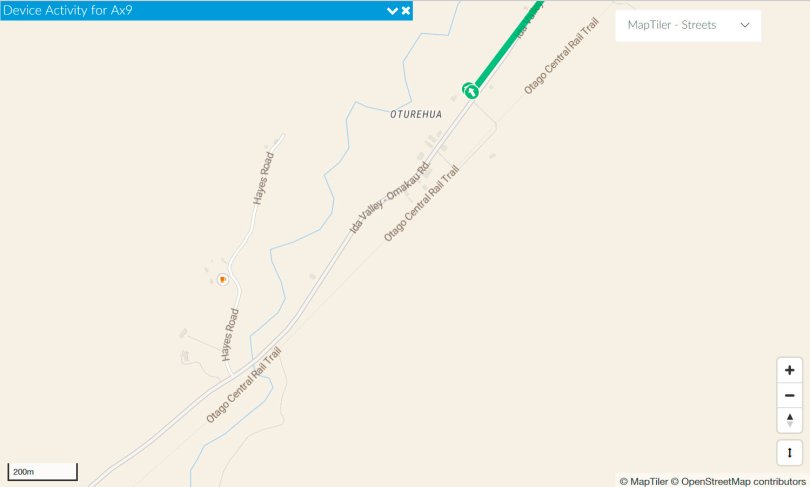Image resolution: width=810 pixels, height=487 pixels.
Task: Click the 200m scale bar
Action: coord(42,472)
